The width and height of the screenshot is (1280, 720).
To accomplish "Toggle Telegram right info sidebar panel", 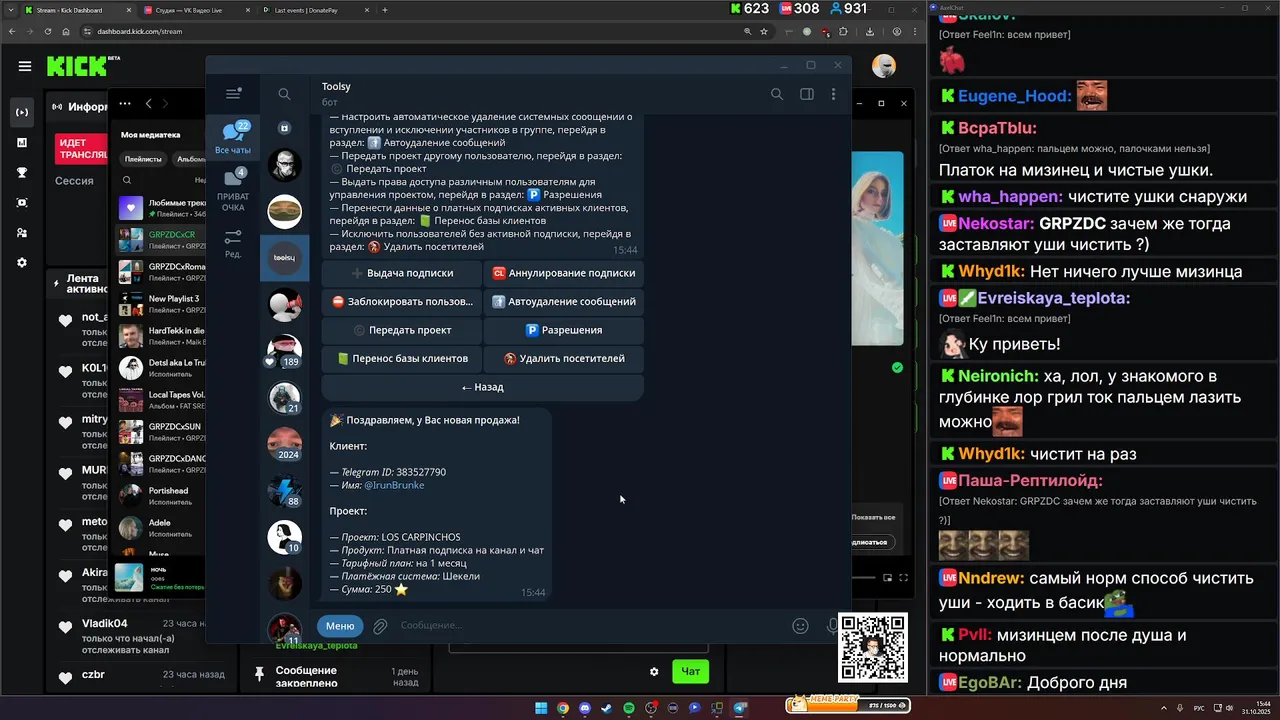I will tap(806, 94).
